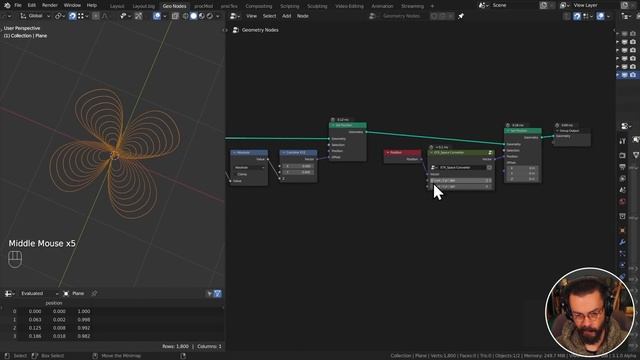Click the Geometry Nodes tree name field
640x360 pixels.
pyautogui.click(x=401, y=16)
